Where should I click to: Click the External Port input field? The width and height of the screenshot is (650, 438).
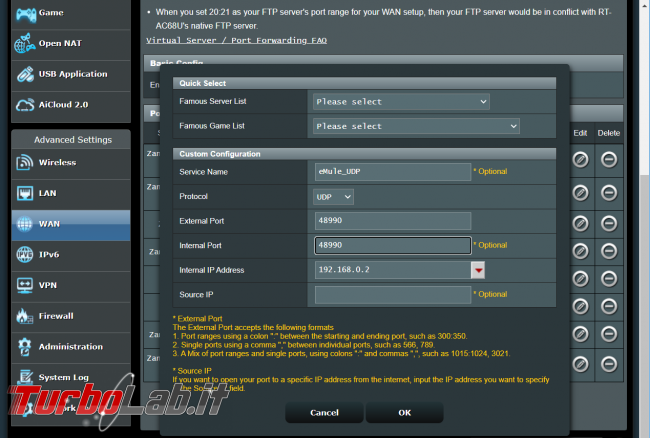393,221
